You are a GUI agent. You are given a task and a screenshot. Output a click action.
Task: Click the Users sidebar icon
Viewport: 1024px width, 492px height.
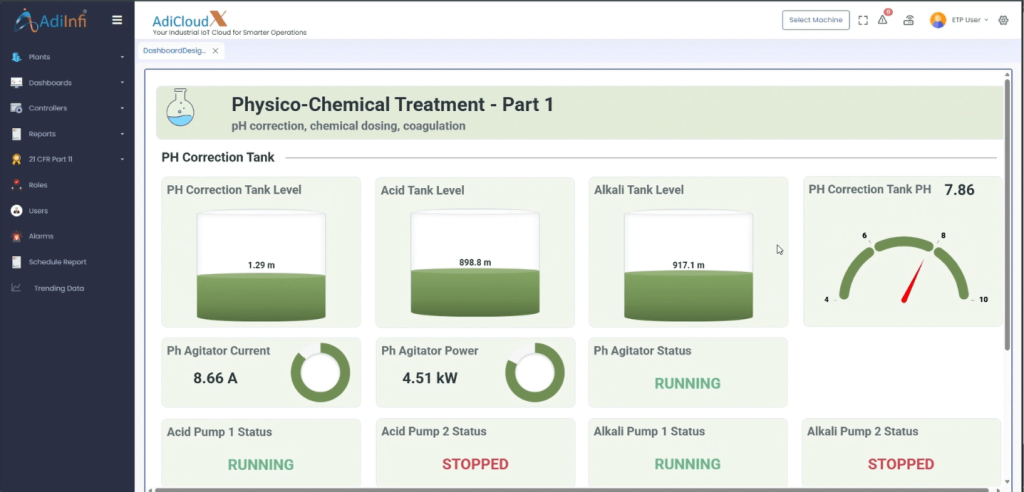[16, 211]
